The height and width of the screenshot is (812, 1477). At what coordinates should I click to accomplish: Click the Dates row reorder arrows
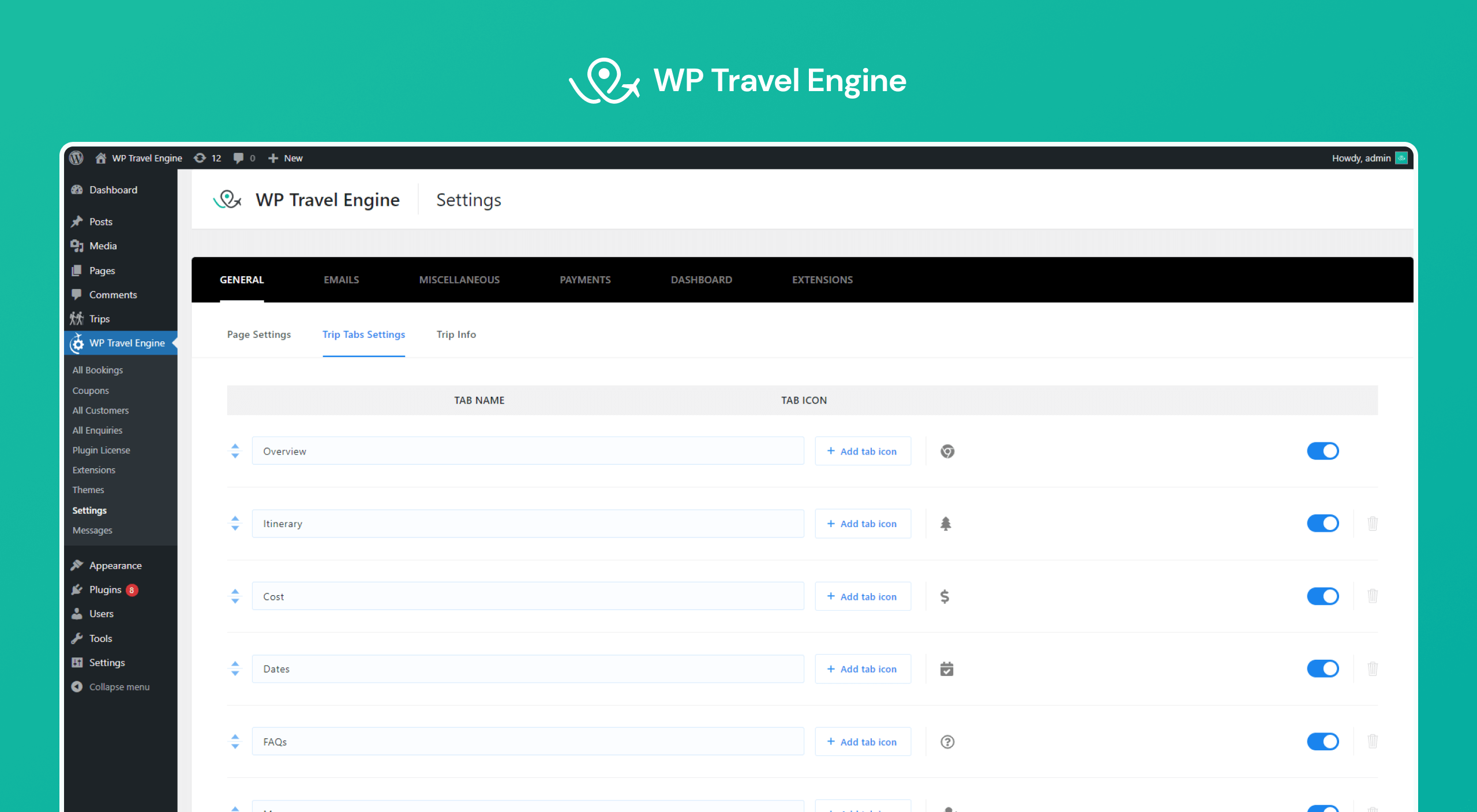235,669
